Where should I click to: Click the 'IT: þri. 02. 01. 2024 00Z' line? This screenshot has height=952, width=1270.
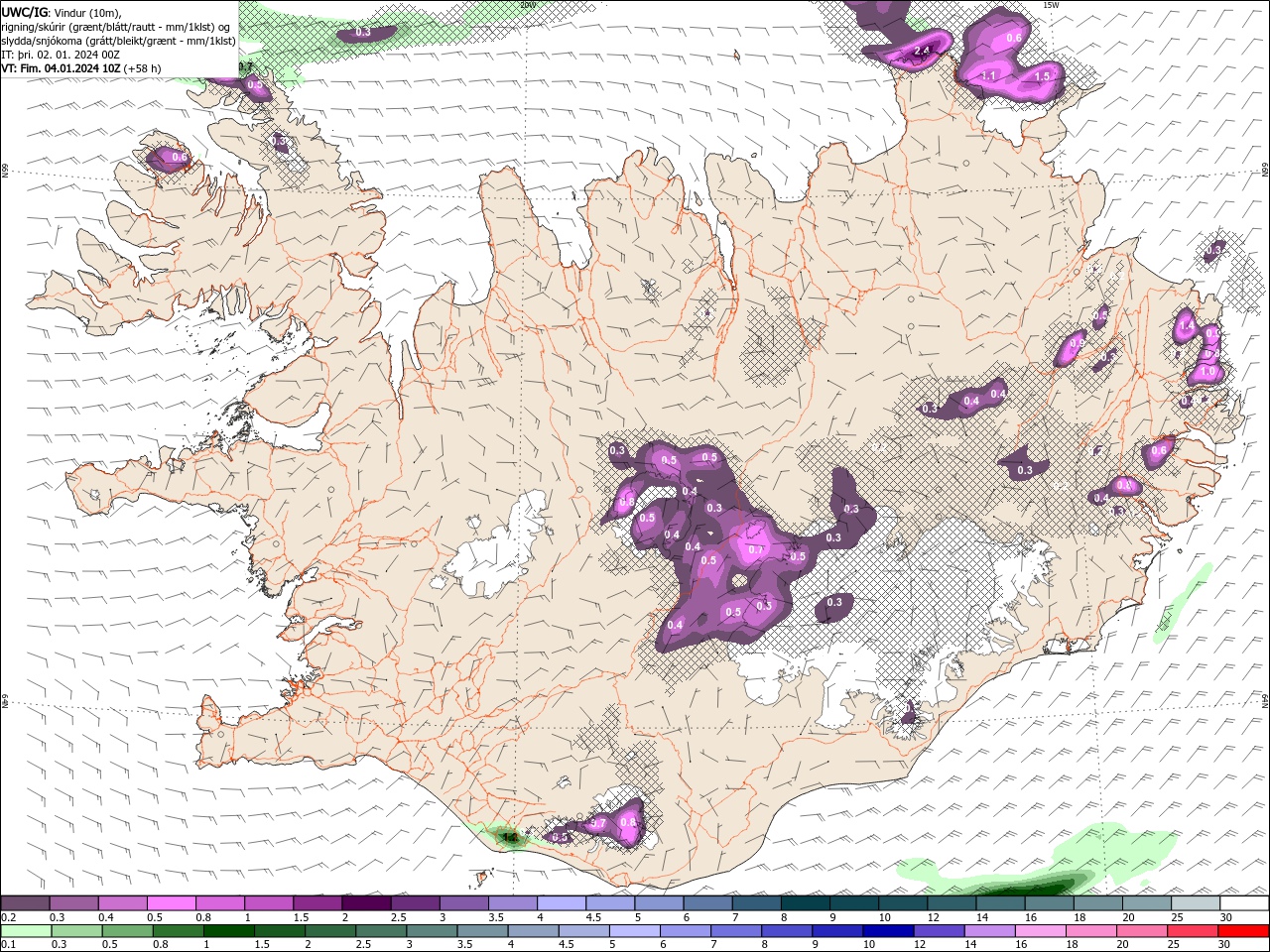[x=62, y=55]
